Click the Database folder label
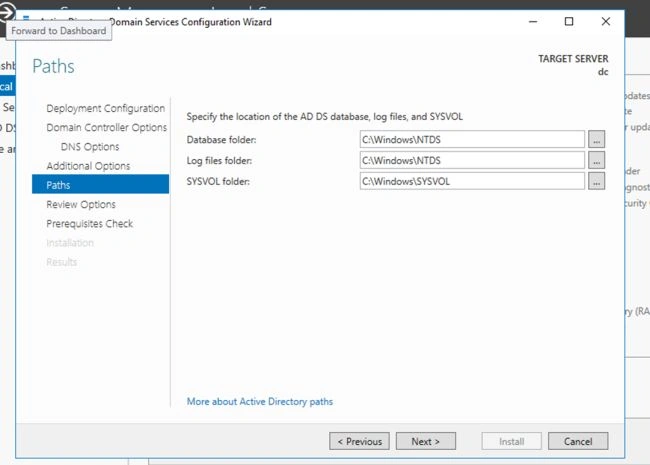 click(221, 140)
